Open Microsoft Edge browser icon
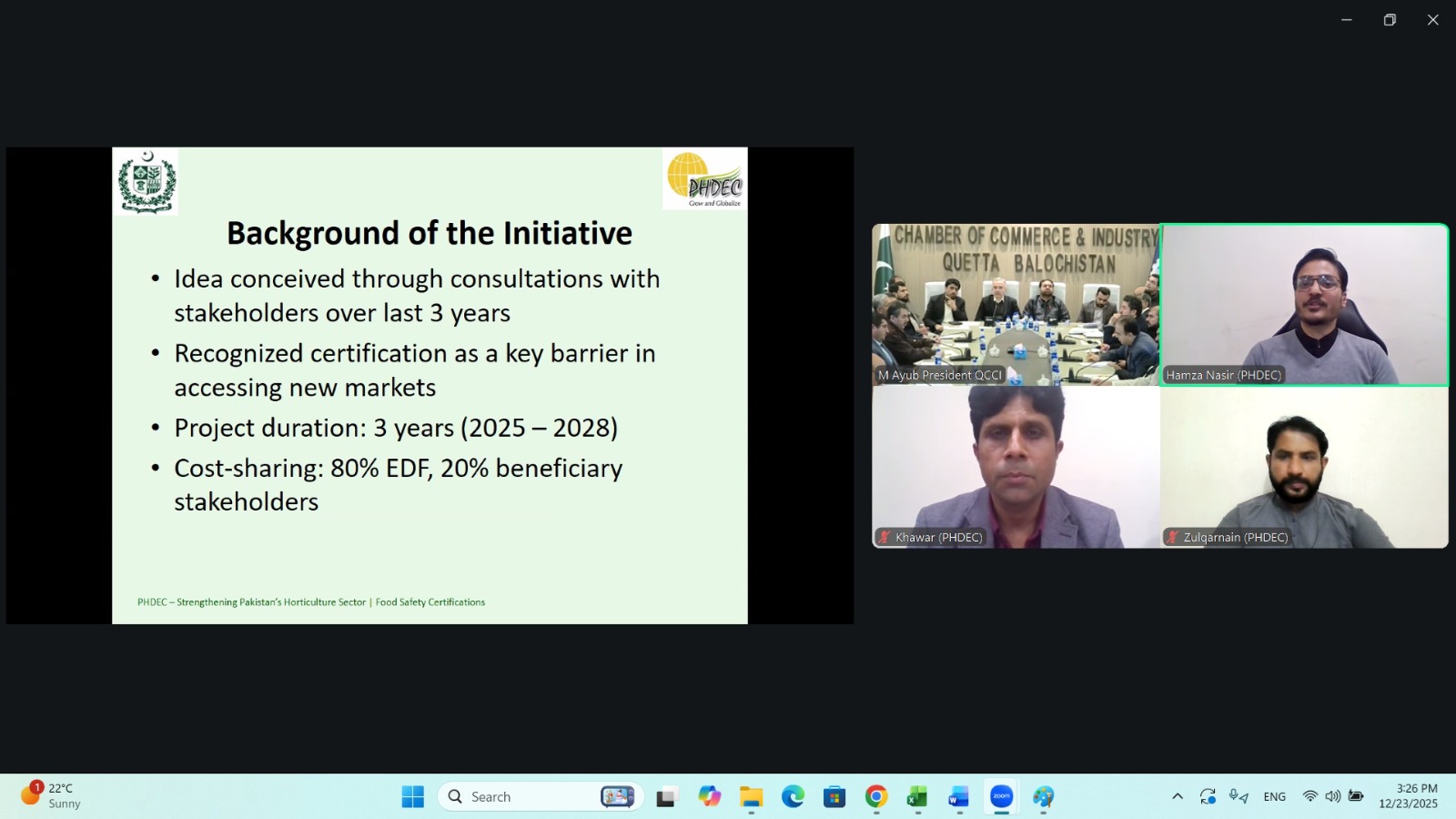 793,797
